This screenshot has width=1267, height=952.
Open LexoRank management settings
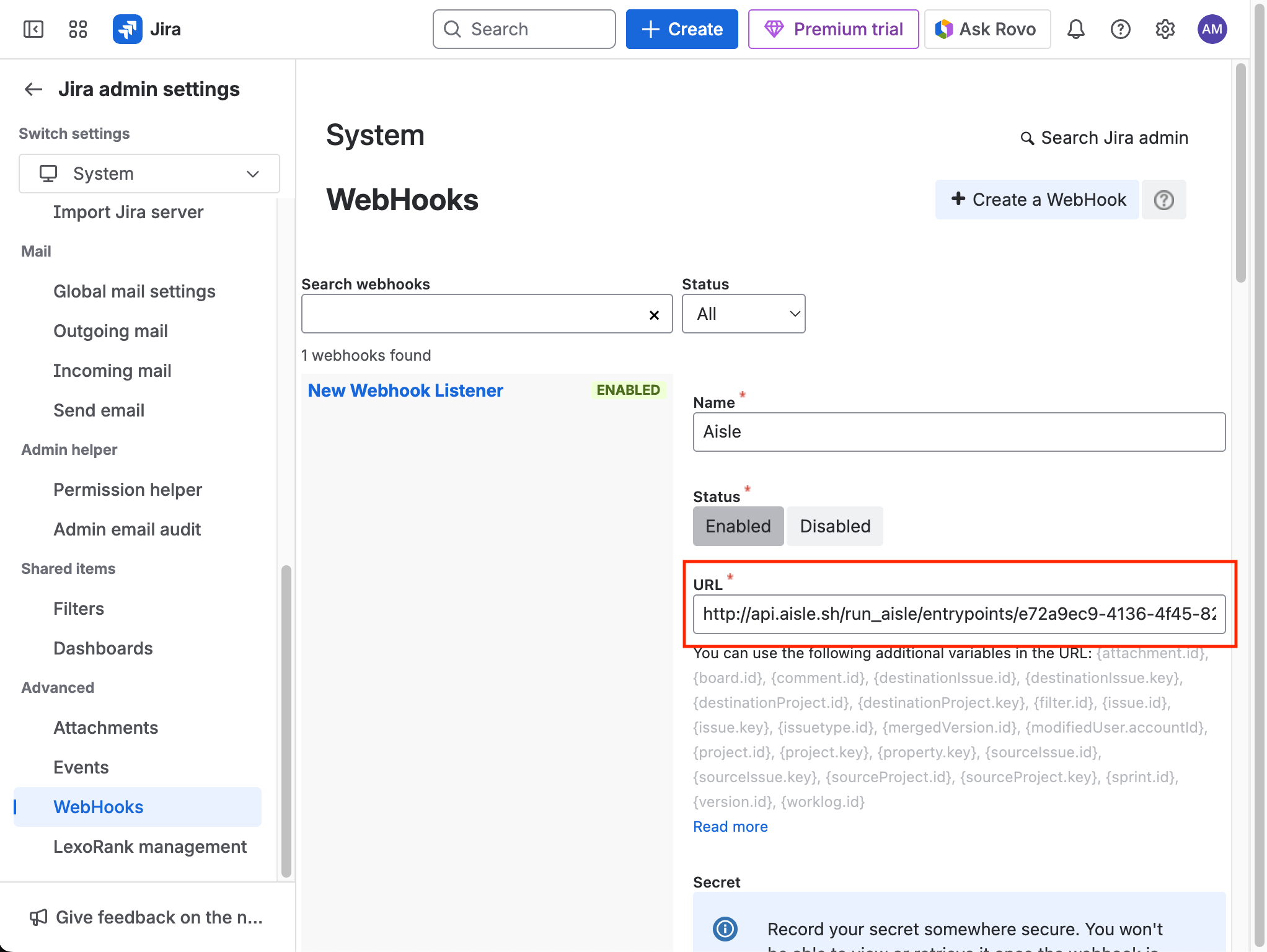(150, 847)
